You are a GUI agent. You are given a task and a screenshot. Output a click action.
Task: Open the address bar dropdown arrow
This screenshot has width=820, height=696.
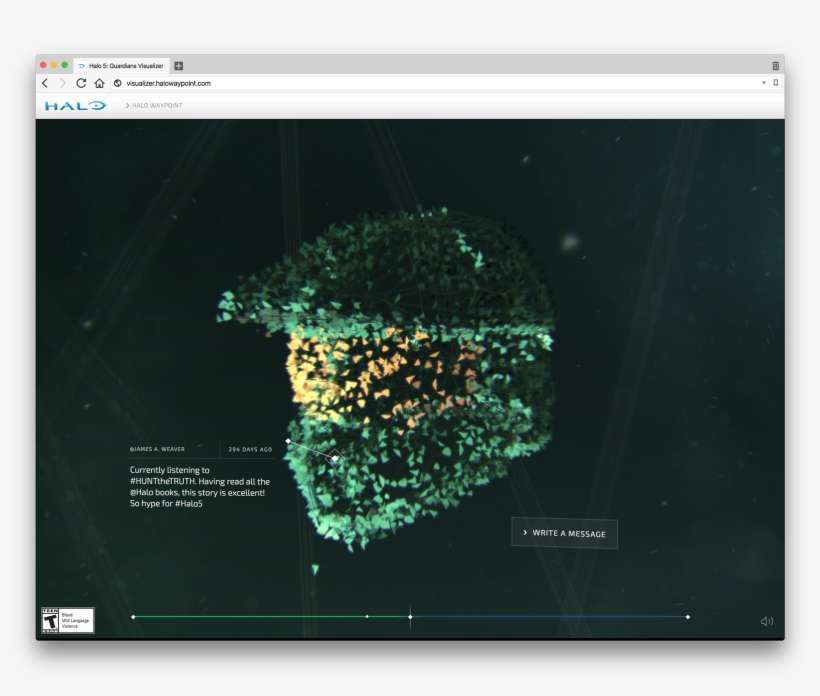pyautogui.click(x=764, y=83)
